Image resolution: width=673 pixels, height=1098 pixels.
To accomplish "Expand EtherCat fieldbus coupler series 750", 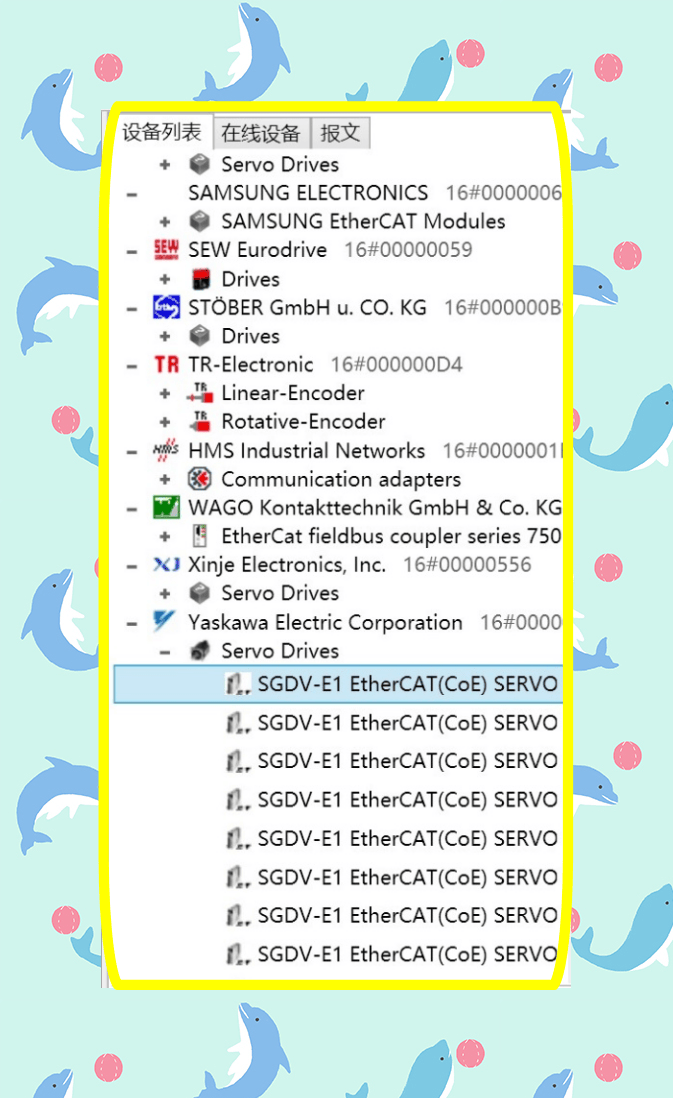I will click(x=165, y=537).
